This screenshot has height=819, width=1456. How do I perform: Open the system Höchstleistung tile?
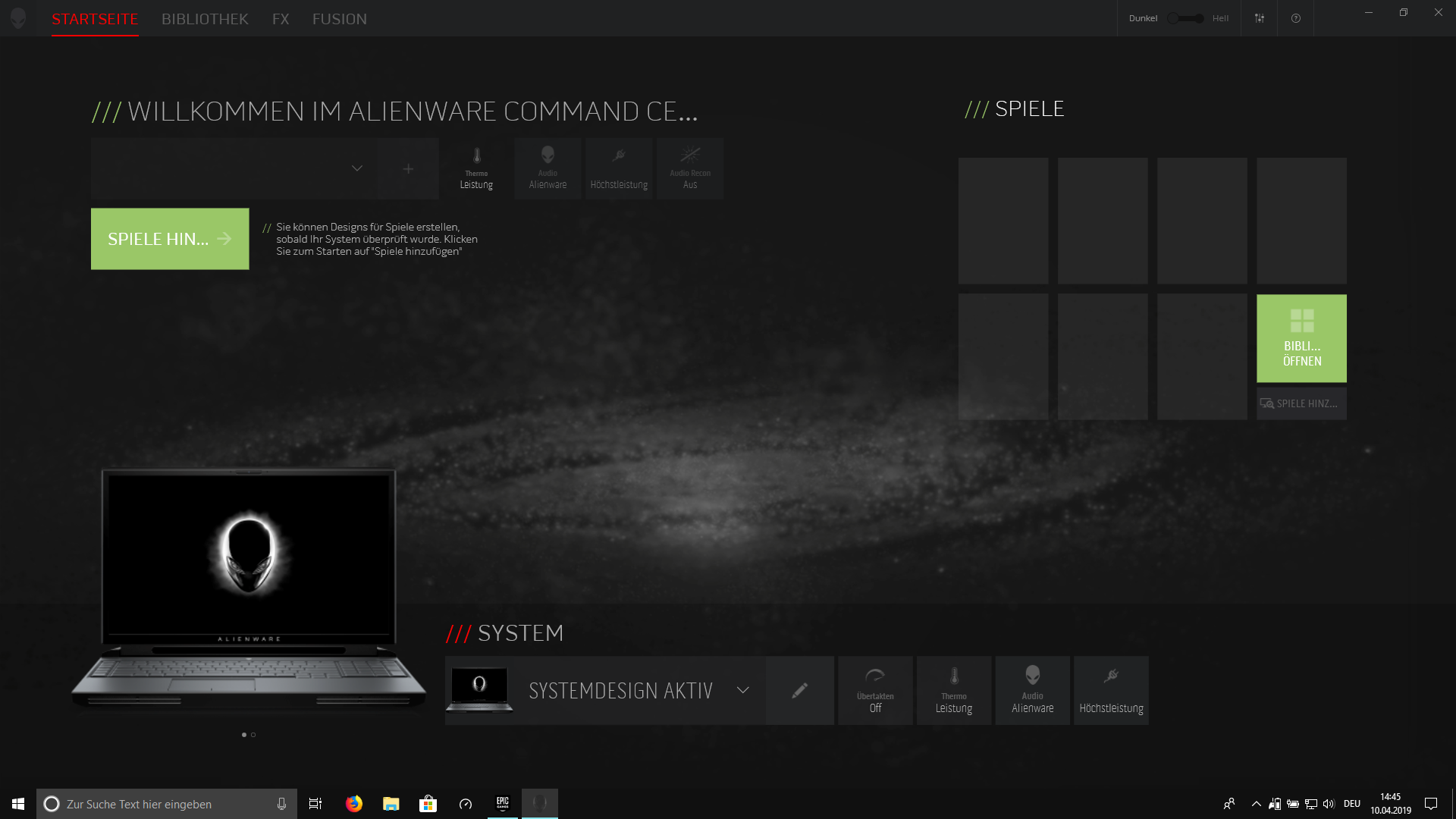click(x=1111, y=690)
